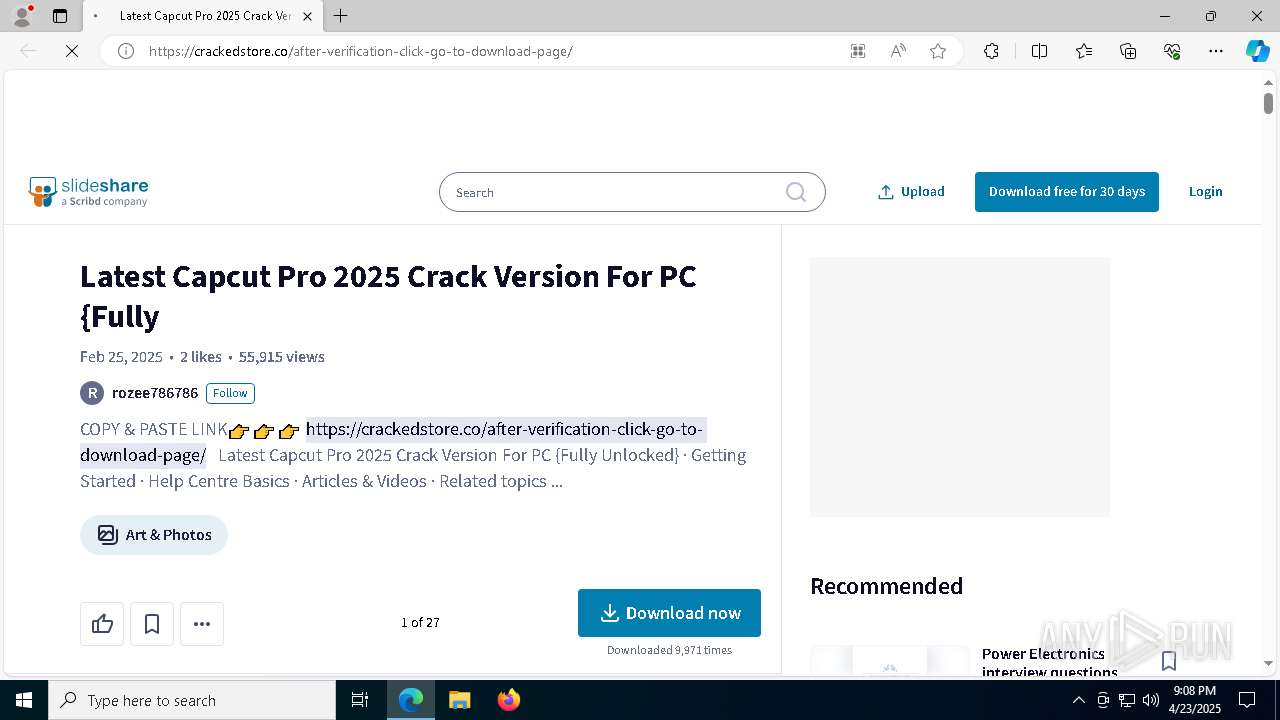Click the Login link
Viewport: 1280px width, 720px height.
coord(1205,192)
